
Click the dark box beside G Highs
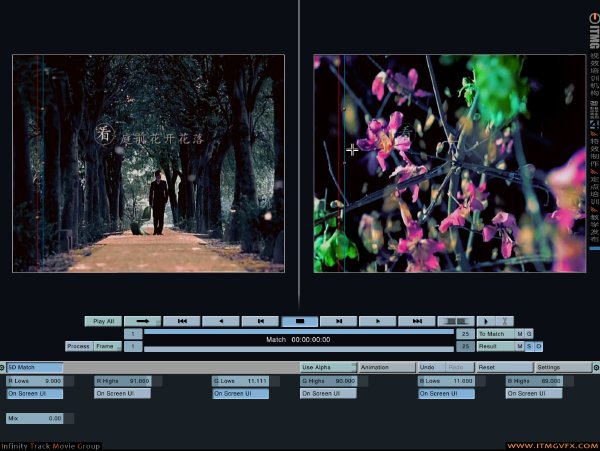pyautogui.click(x=363, y=381)
